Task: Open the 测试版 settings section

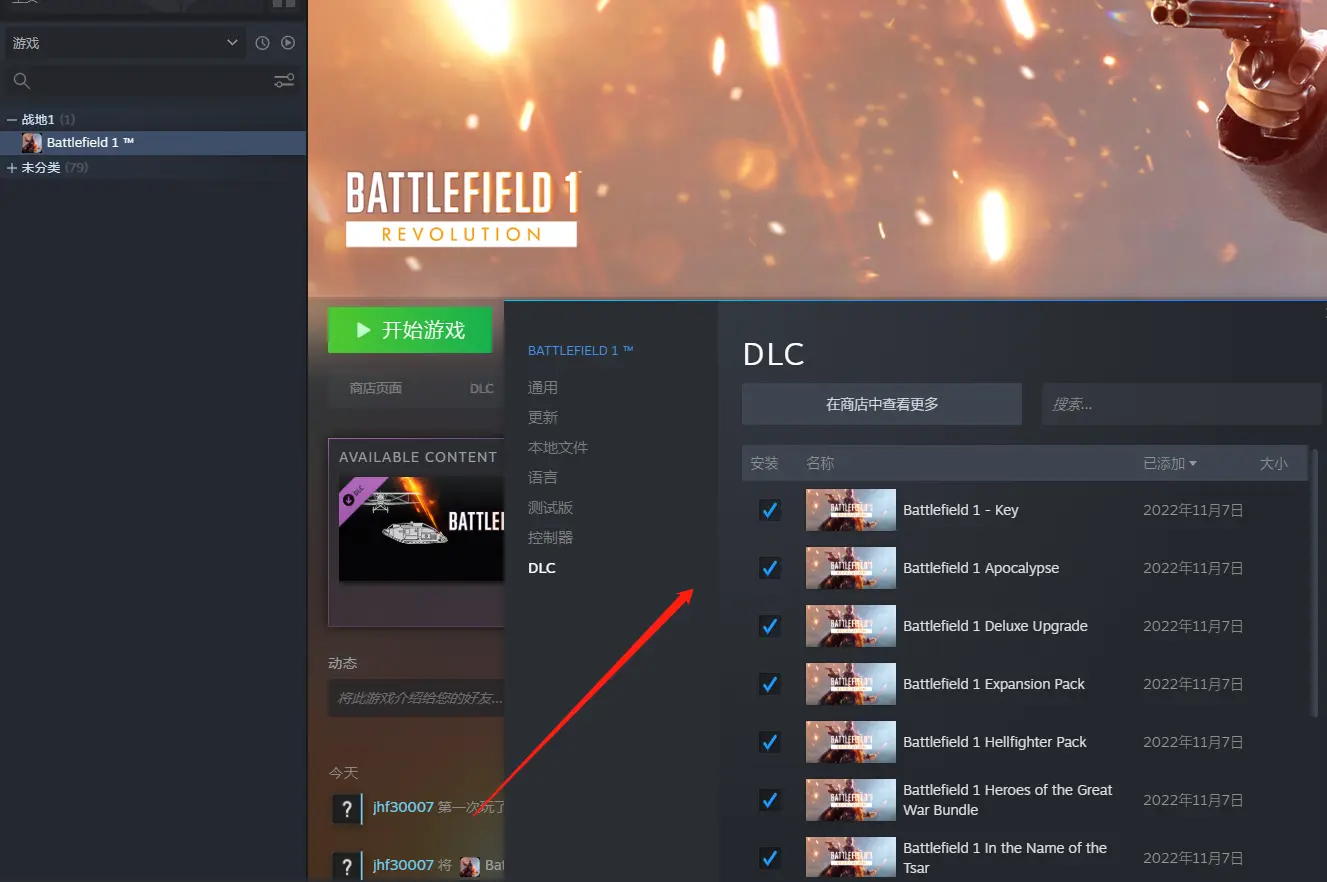Action: [551, 508]
